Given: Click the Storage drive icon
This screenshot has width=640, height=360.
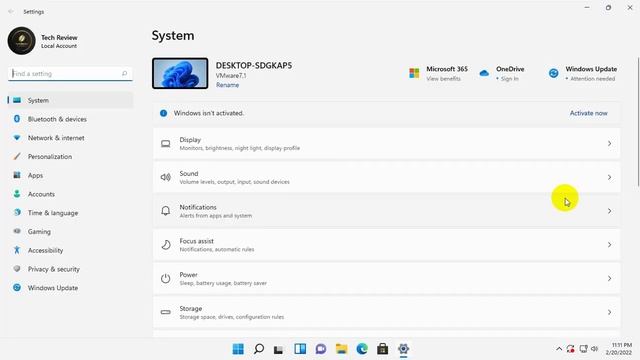Looking at the screenshot, I should [165, 312].
